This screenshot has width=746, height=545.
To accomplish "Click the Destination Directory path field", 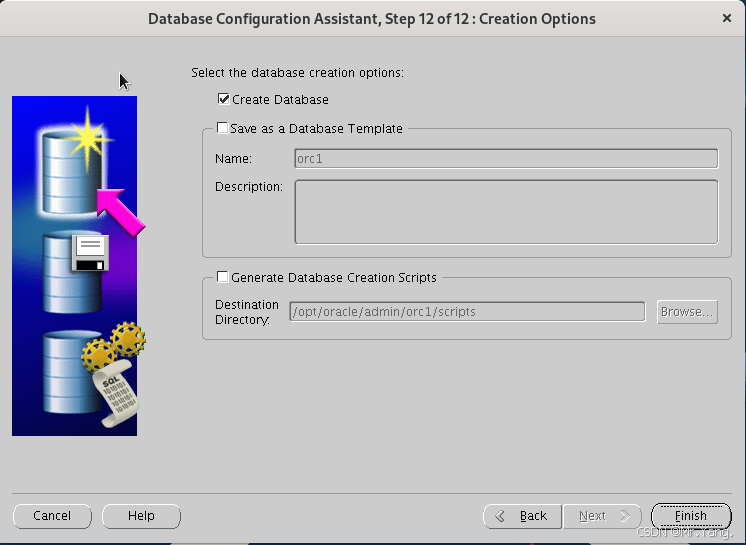I will (x=467, y=311).
